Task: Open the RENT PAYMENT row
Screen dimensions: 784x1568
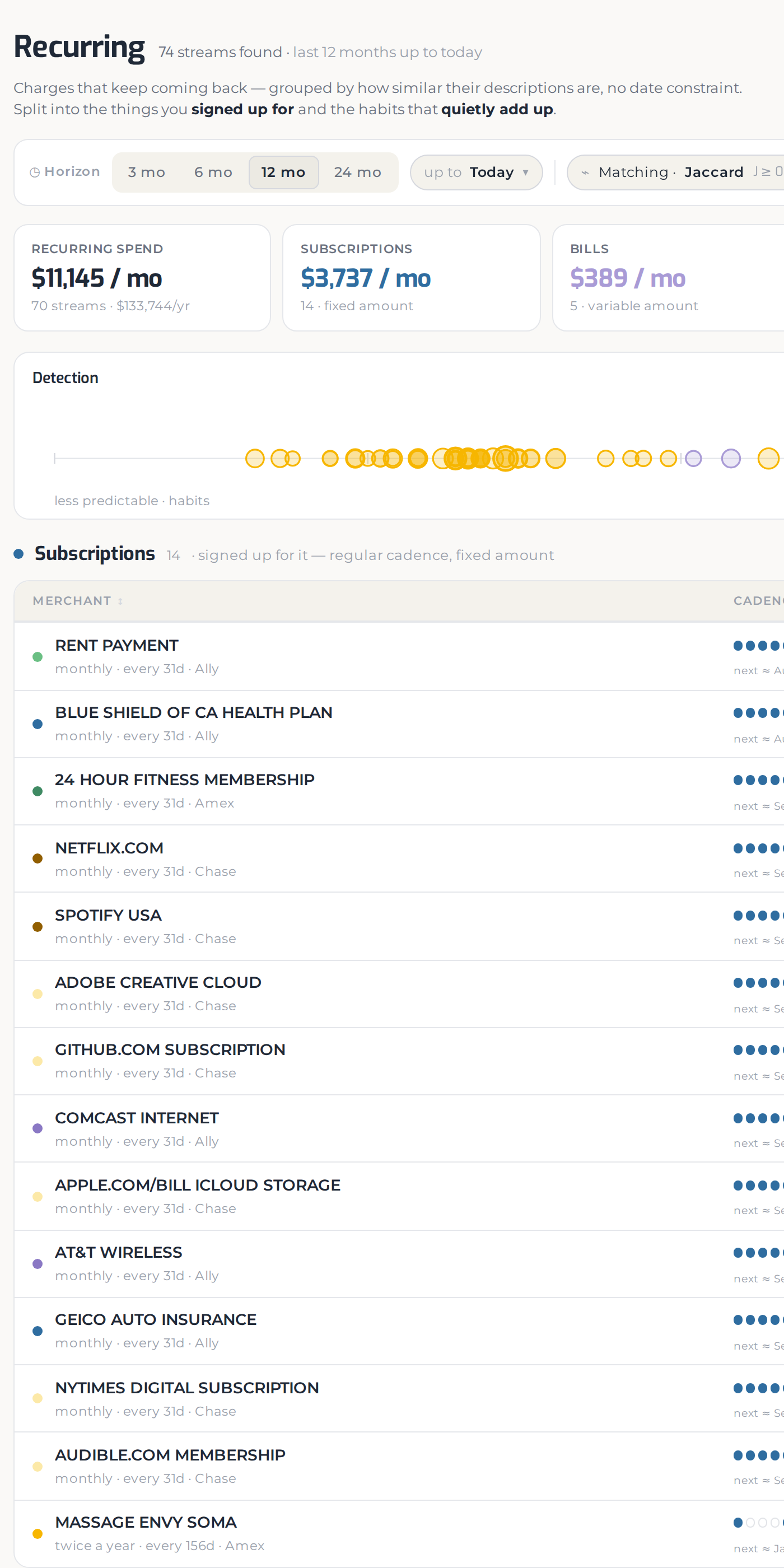Action: tap(399, 656)
